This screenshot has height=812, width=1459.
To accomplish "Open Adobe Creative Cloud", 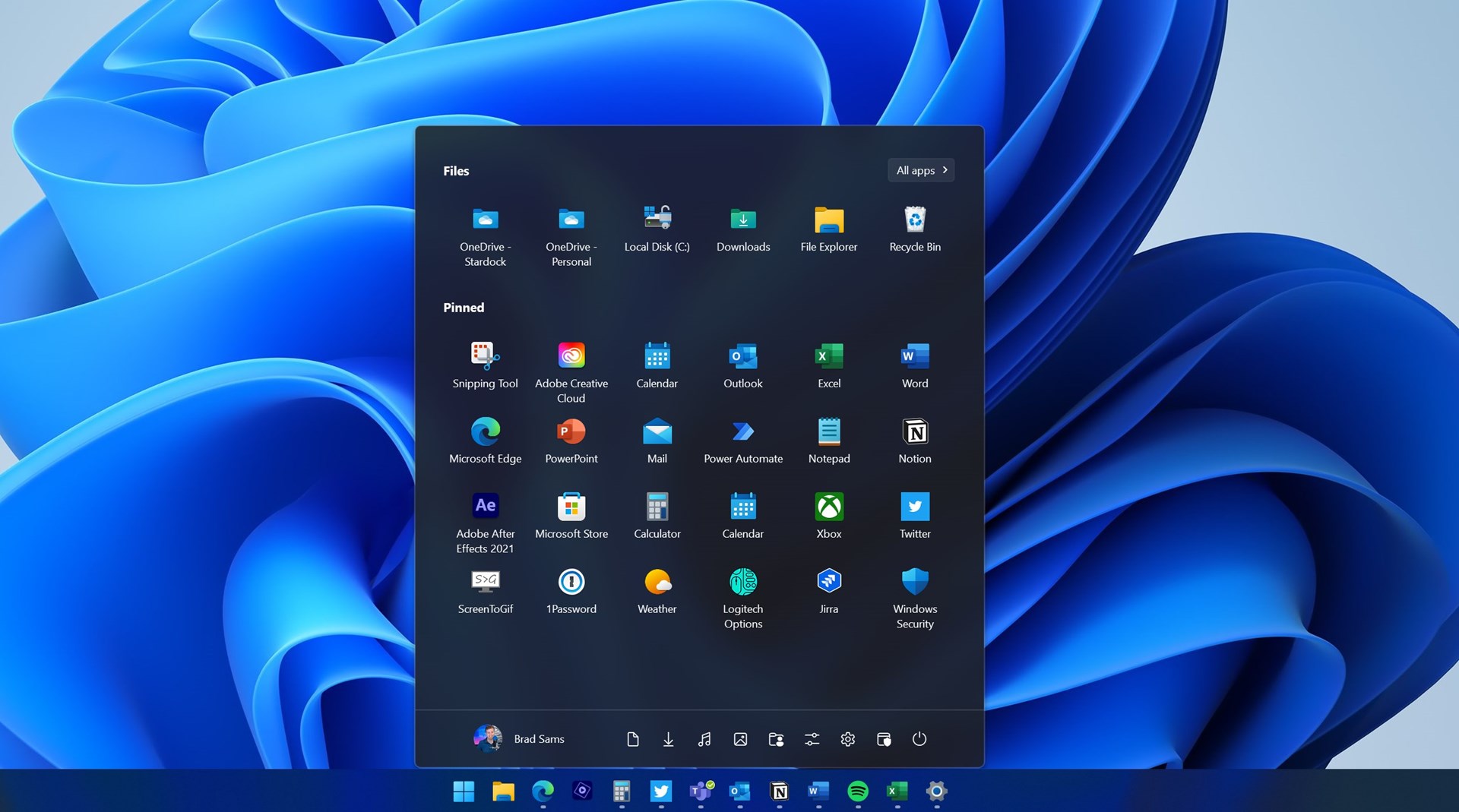I will [x=571, y=372].
